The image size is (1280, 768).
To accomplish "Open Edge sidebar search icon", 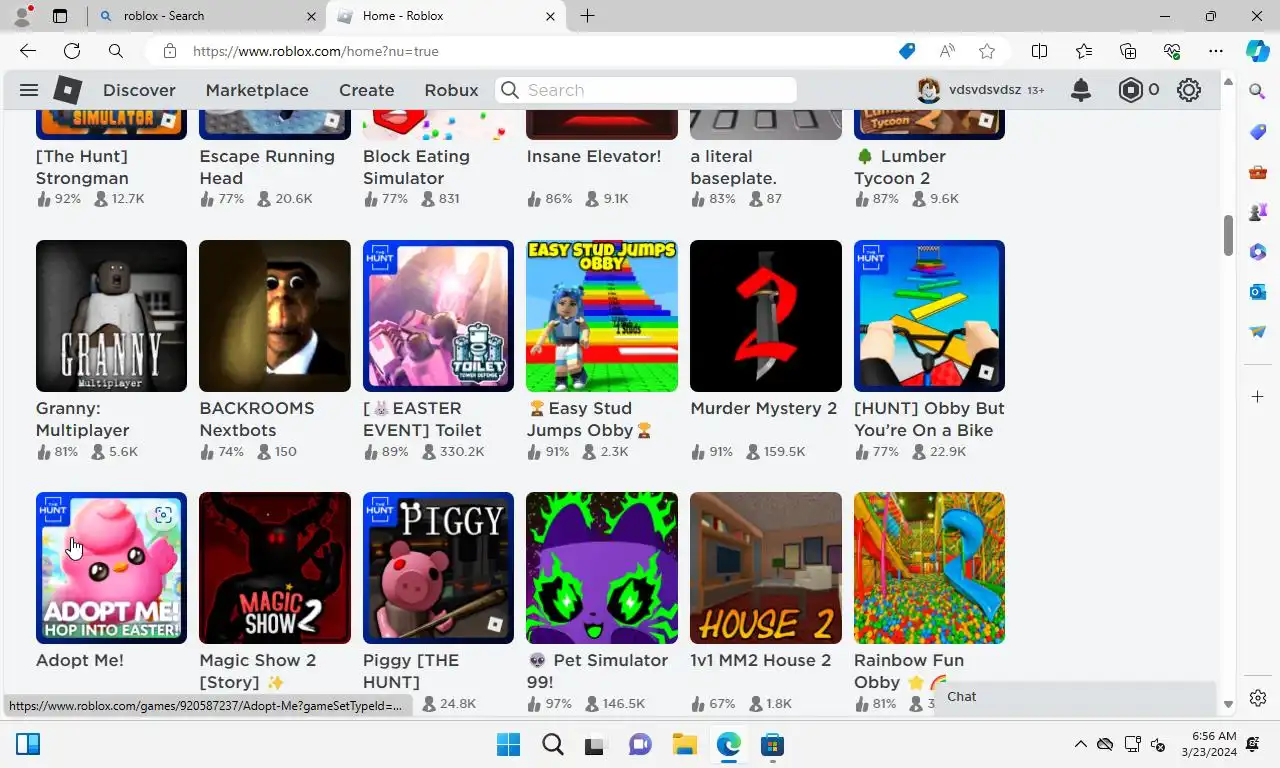I will click(1258, 91).
